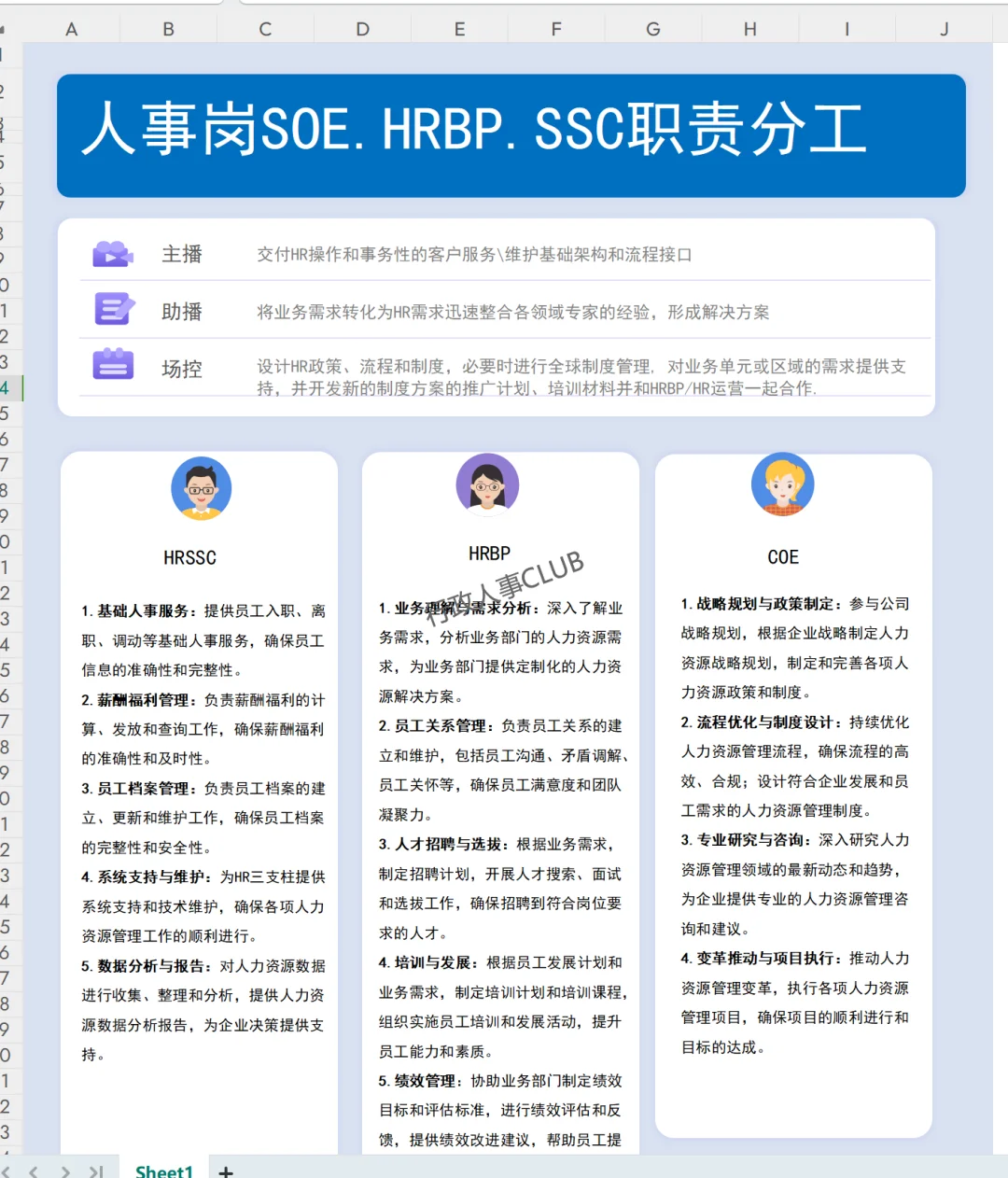
Task: Switch to the Sheet1 tab
Action: tap(163, 1170)
